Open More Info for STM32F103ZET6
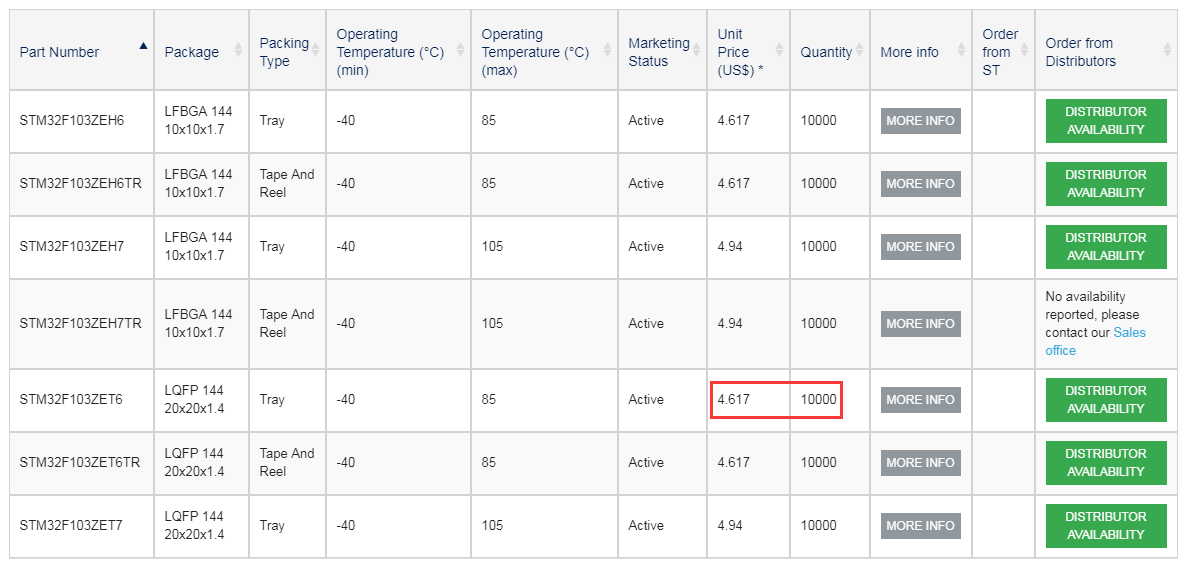This screenshot has width=1191, height=569. [x=920, y=400]
